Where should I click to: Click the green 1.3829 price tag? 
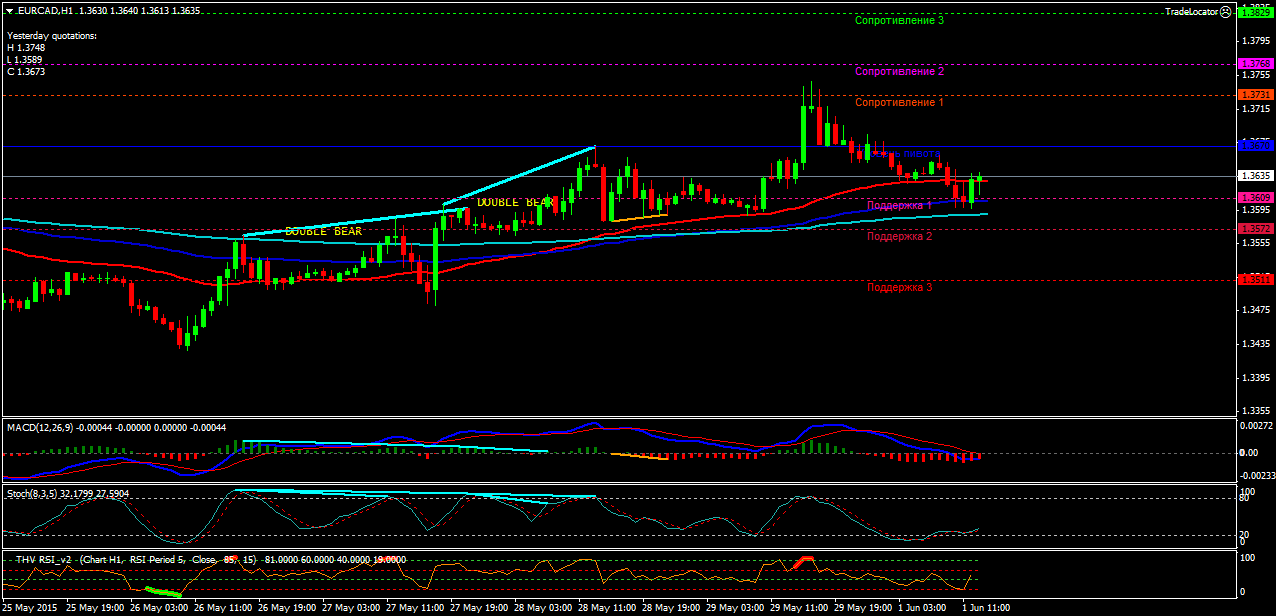click(1256, 12)
